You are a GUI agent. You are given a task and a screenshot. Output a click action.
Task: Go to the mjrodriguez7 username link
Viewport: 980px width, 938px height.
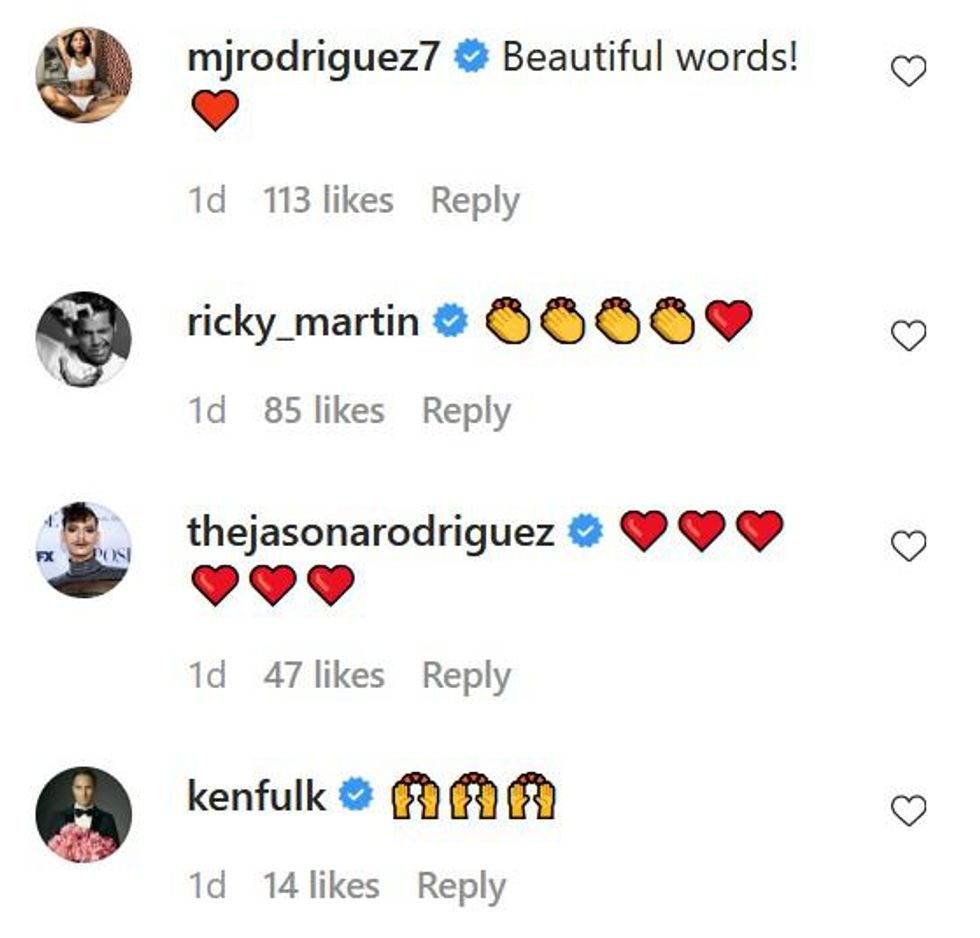(313, 58)
